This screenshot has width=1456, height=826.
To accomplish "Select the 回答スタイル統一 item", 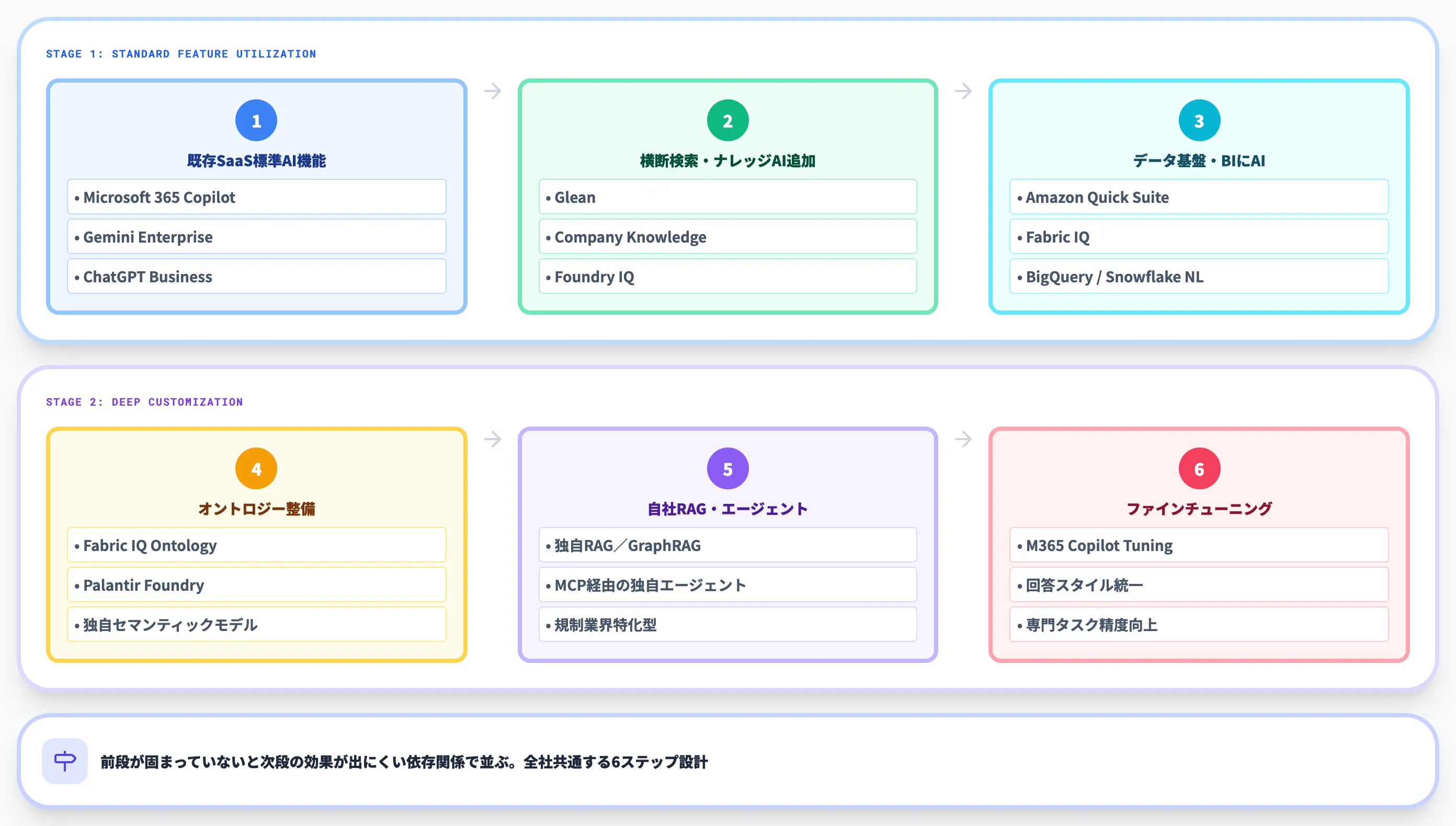I will click(1199, 585).
